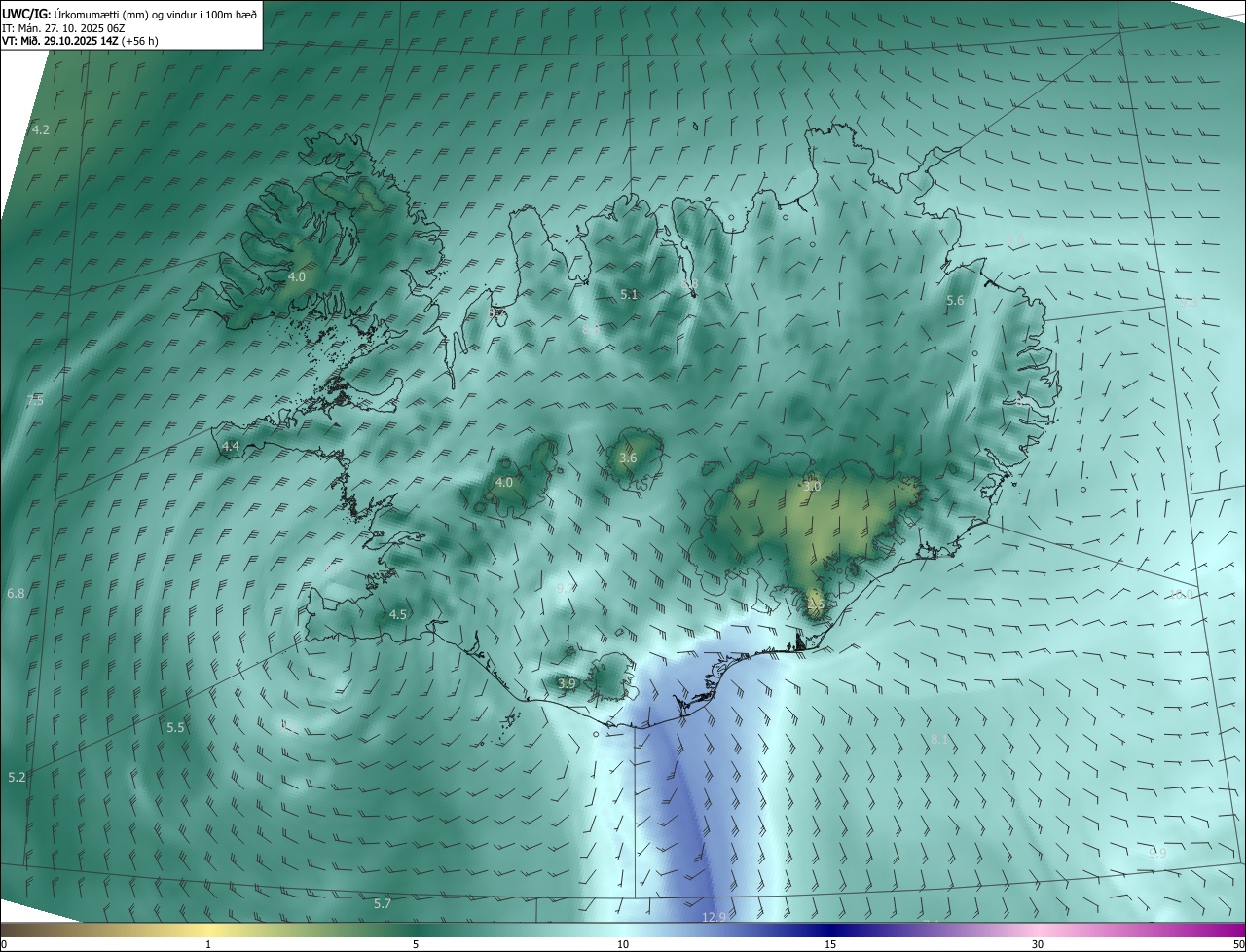The image size is (1246, 952).
Task: Click the 9.9 value label on the map
Action: 1157,853
